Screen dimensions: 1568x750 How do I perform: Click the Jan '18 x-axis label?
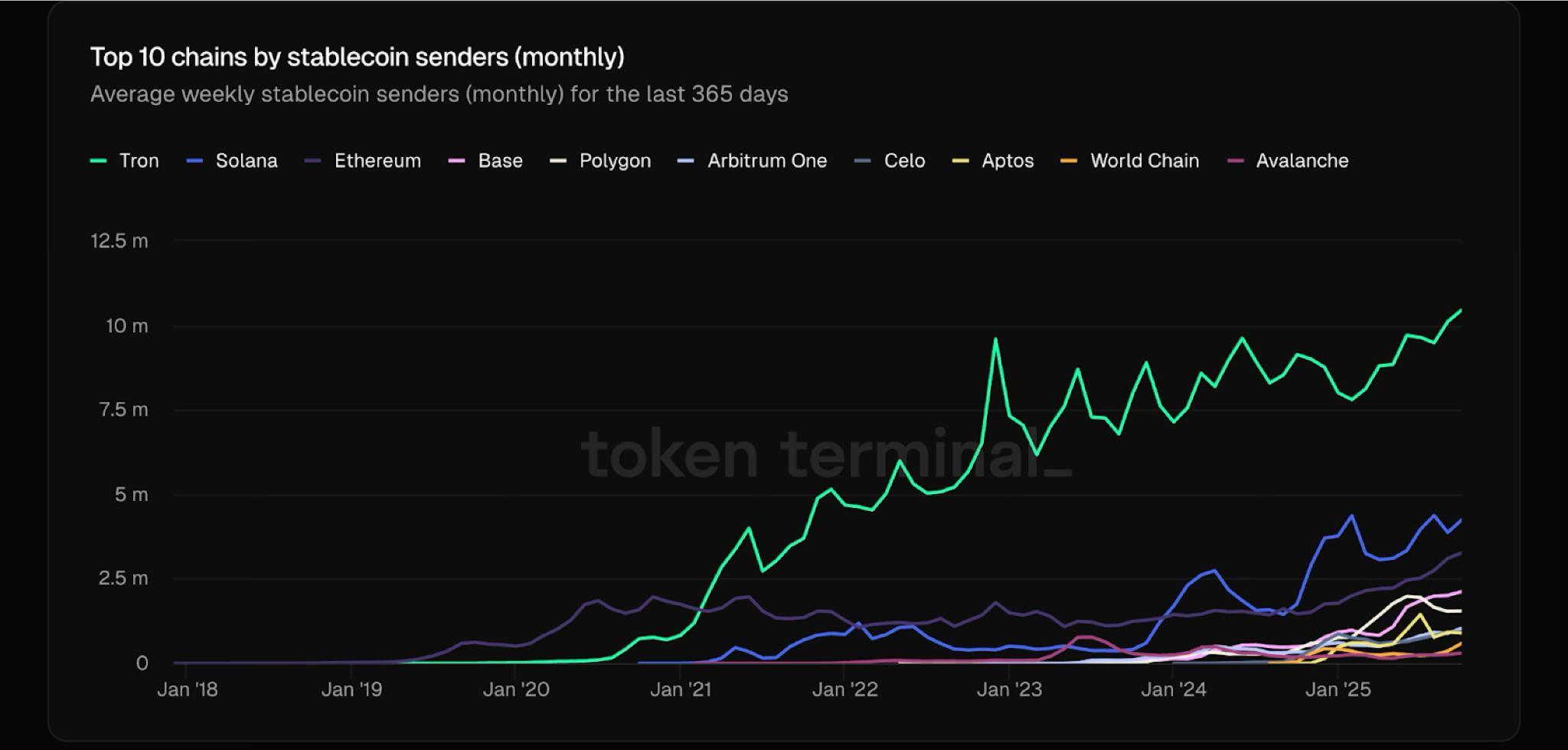188,689
